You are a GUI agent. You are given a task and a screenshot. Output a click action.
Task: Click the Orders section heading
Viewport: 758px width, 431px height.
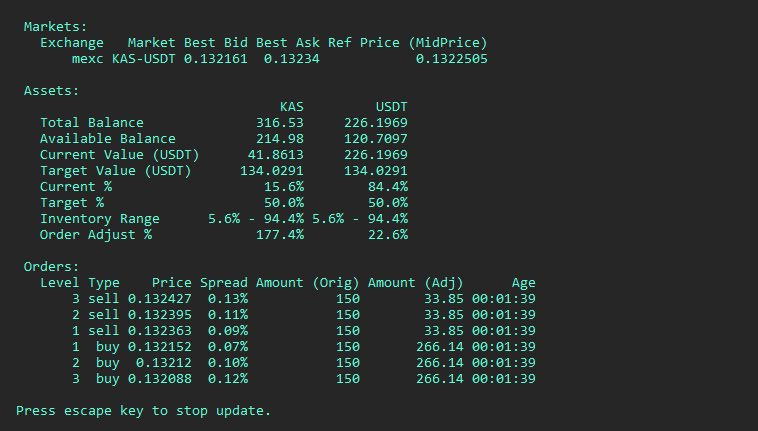[51, 267]
